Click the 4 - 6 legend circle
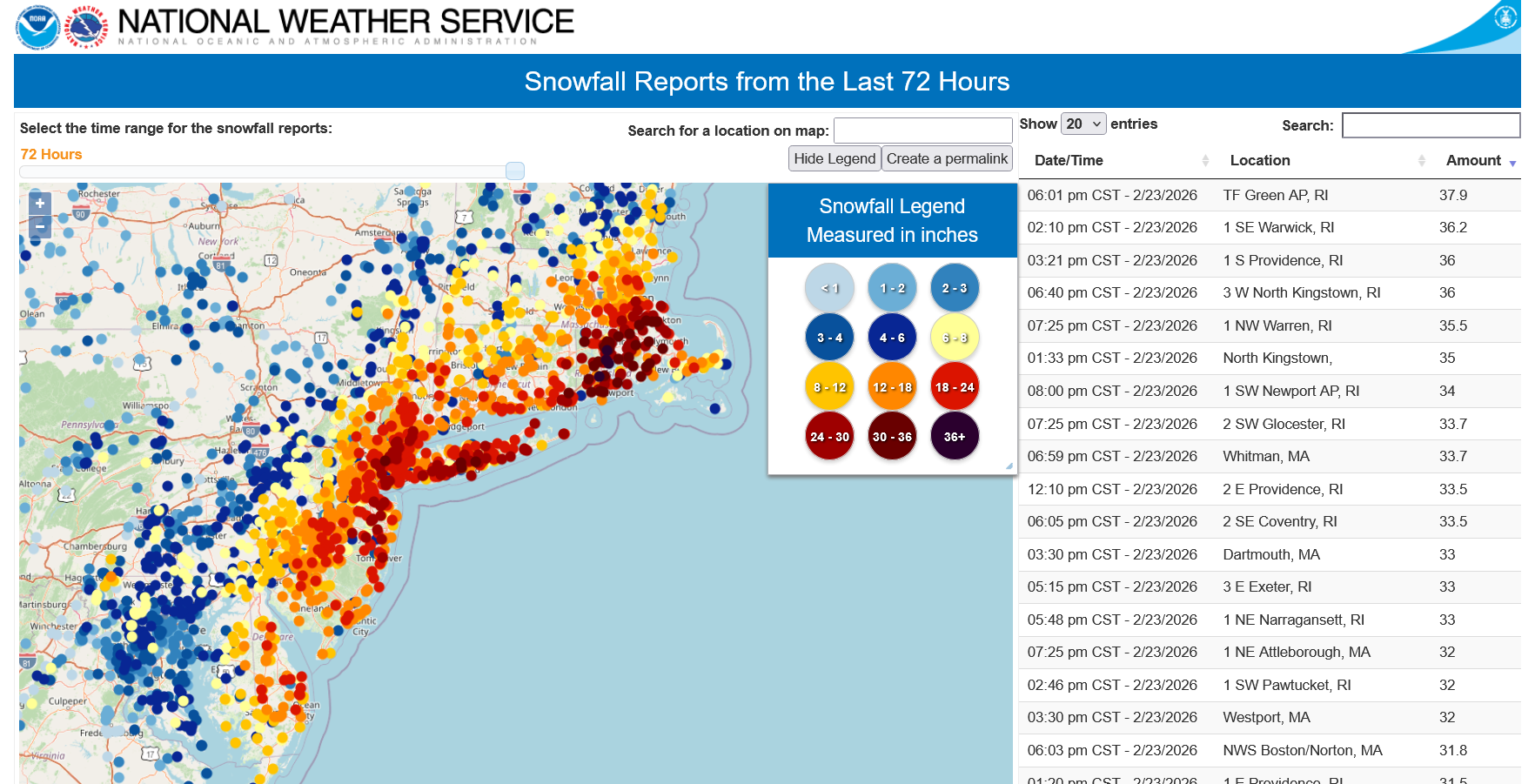Screen dimensions: 1535x784 click(x=892, y=338)
